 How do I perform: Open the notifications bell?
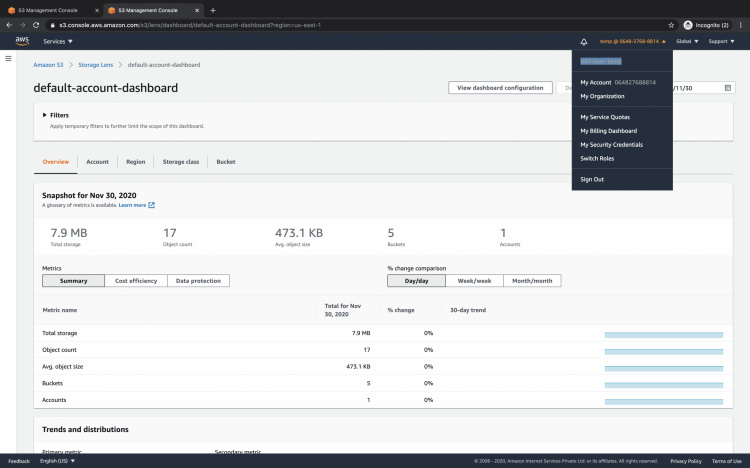point(583,42)
